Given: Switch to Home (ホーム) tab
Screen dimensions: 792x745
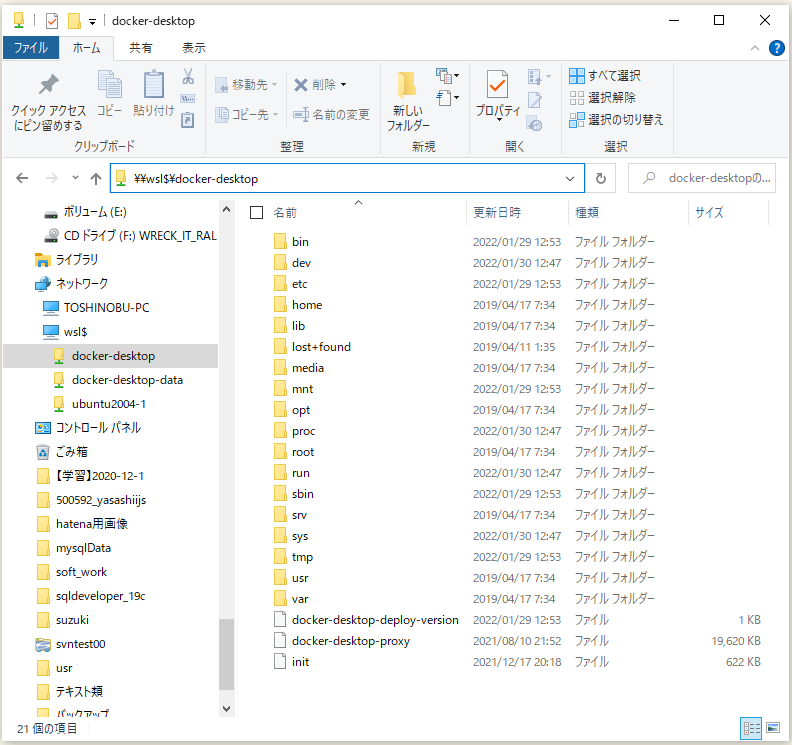Looking at the screenshot, I should 86,48.
